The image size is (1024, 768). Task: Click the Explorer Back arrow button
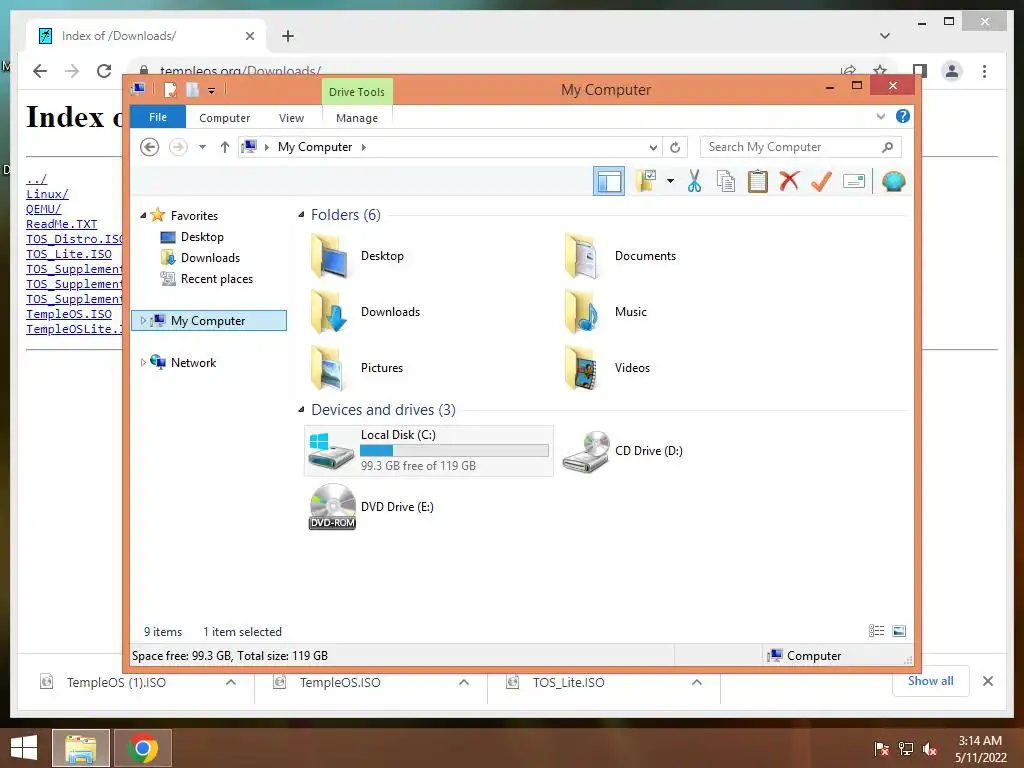coord(150,147)
